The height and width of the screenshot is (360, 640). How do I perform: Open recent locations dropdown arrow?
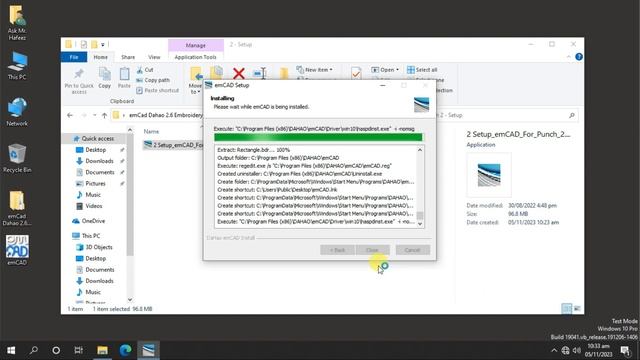pyautogui.click(x=94, y=116)
